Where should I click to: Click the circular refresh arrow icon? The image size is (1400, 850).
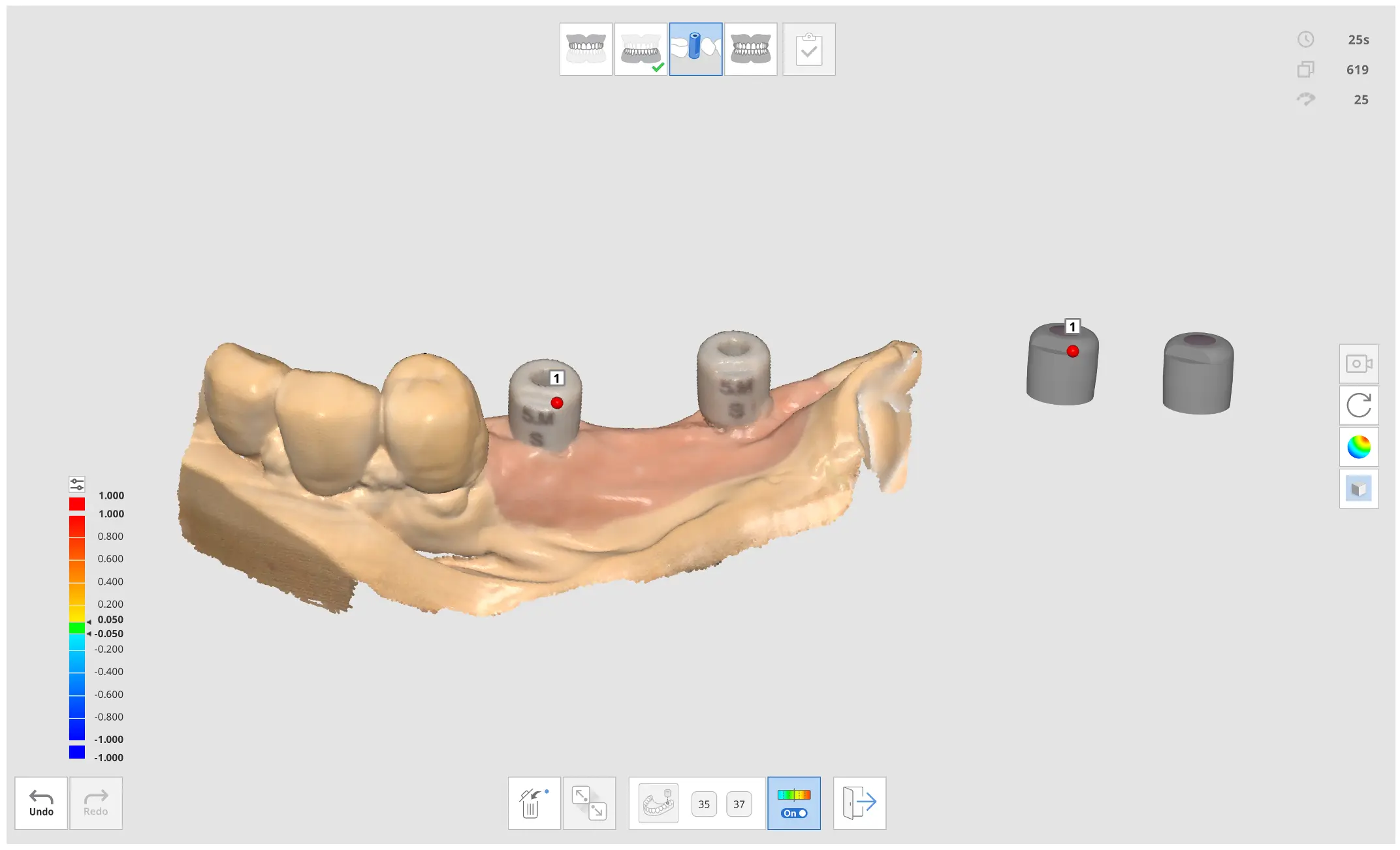coord(1359,405)
